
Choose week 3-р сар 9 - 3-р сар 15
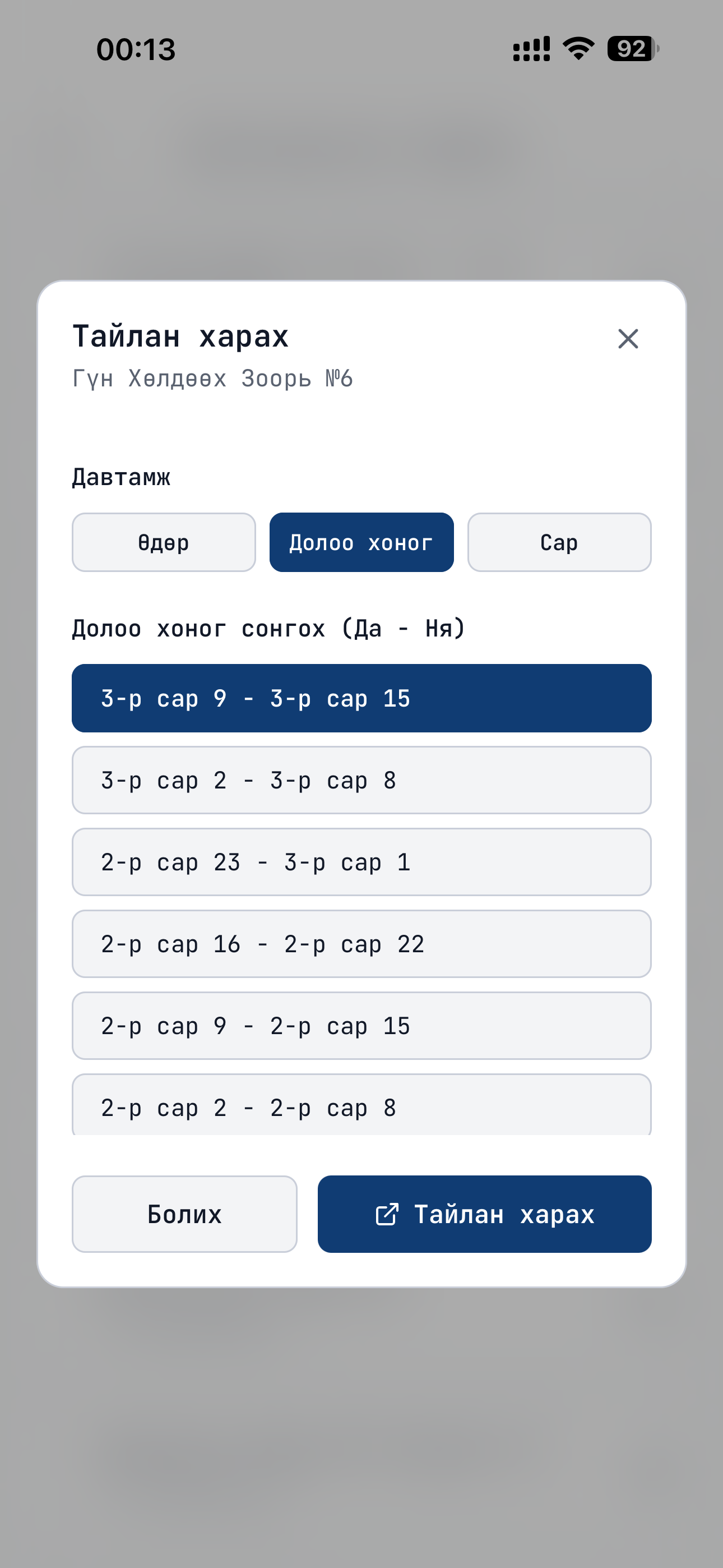point(361,698)
